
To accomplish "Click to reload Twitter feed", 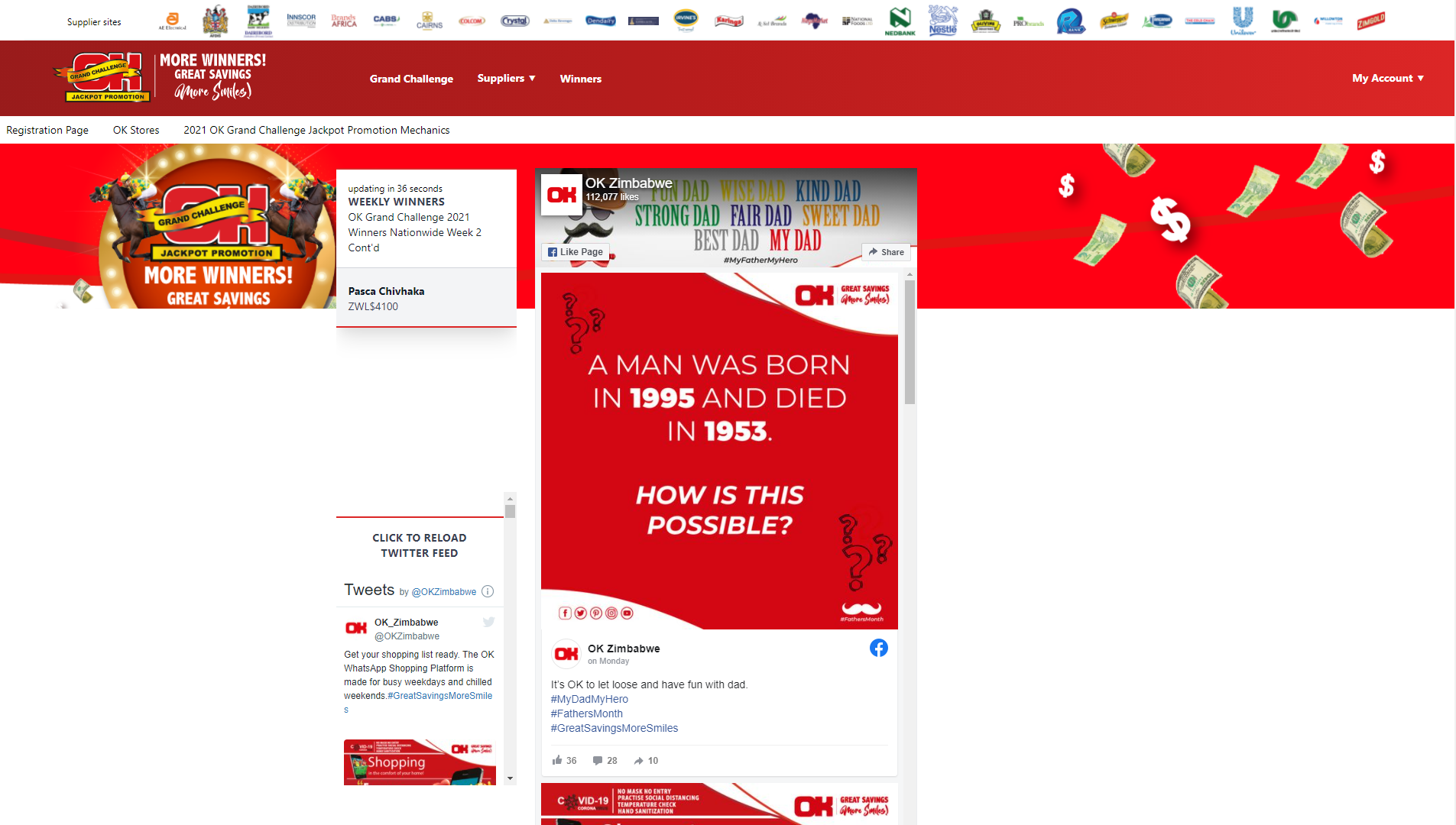I will pyautogui.click(x=419, y=545).
